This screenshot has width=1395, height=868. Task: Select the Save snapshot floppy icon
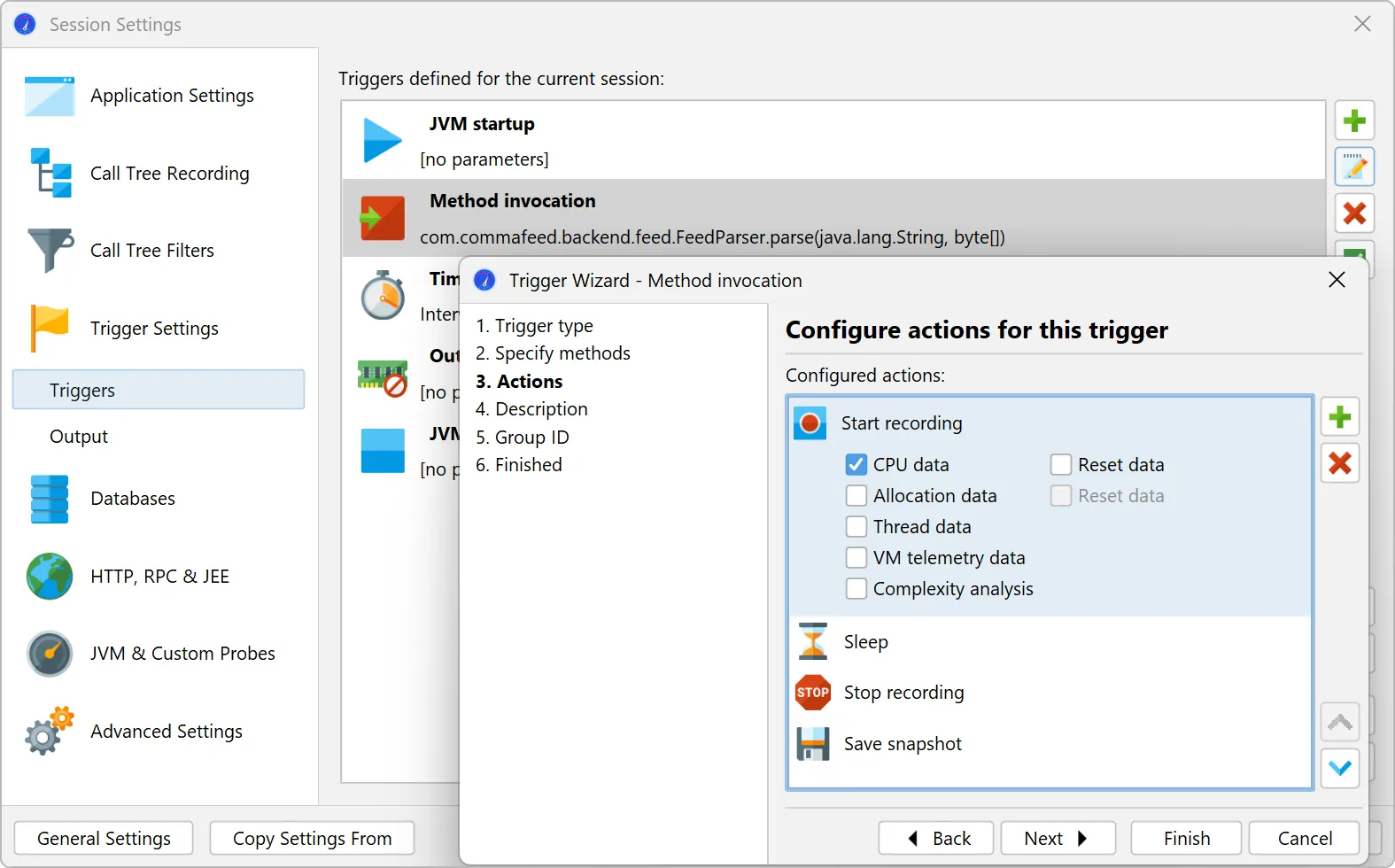coord(812,744)
